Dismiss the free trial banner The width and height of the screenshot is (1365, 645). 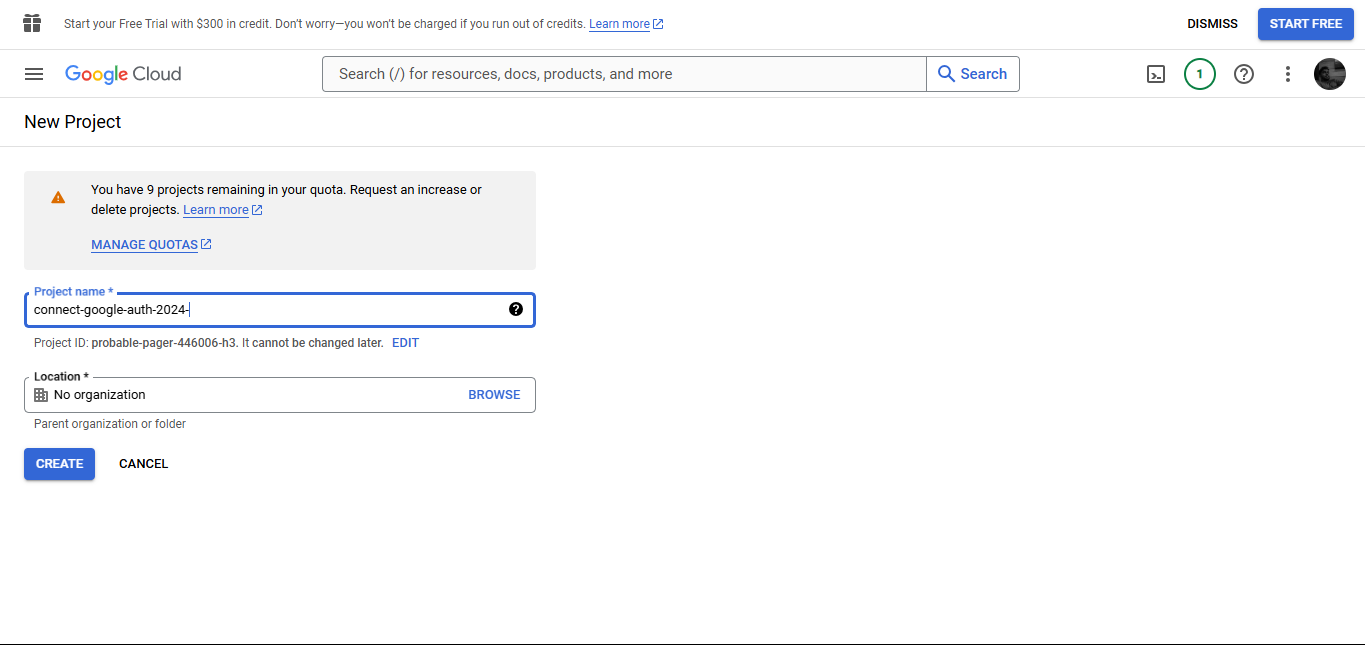pyautogui.click(x=1212, y=23)
